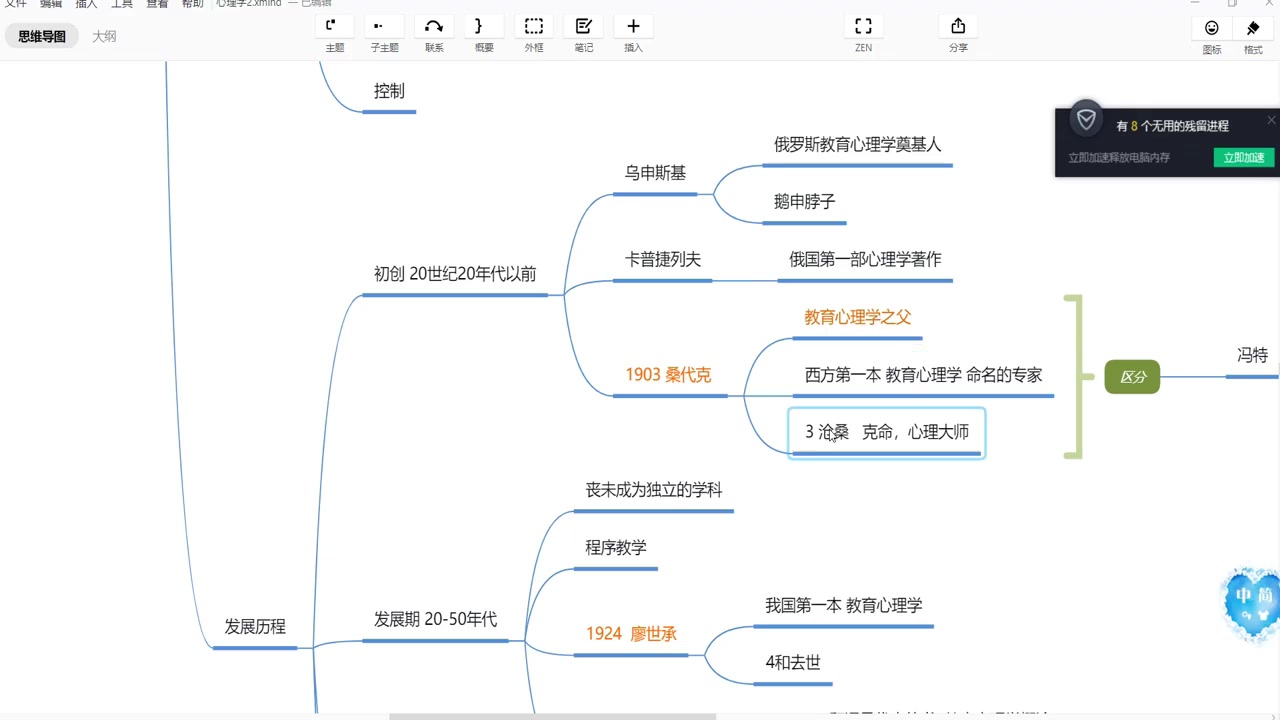Image resolution: width=1280 pixels, height=720 pixels.
Task: Select the 西方第一本 教育心理学 topic
Action: 923,375
